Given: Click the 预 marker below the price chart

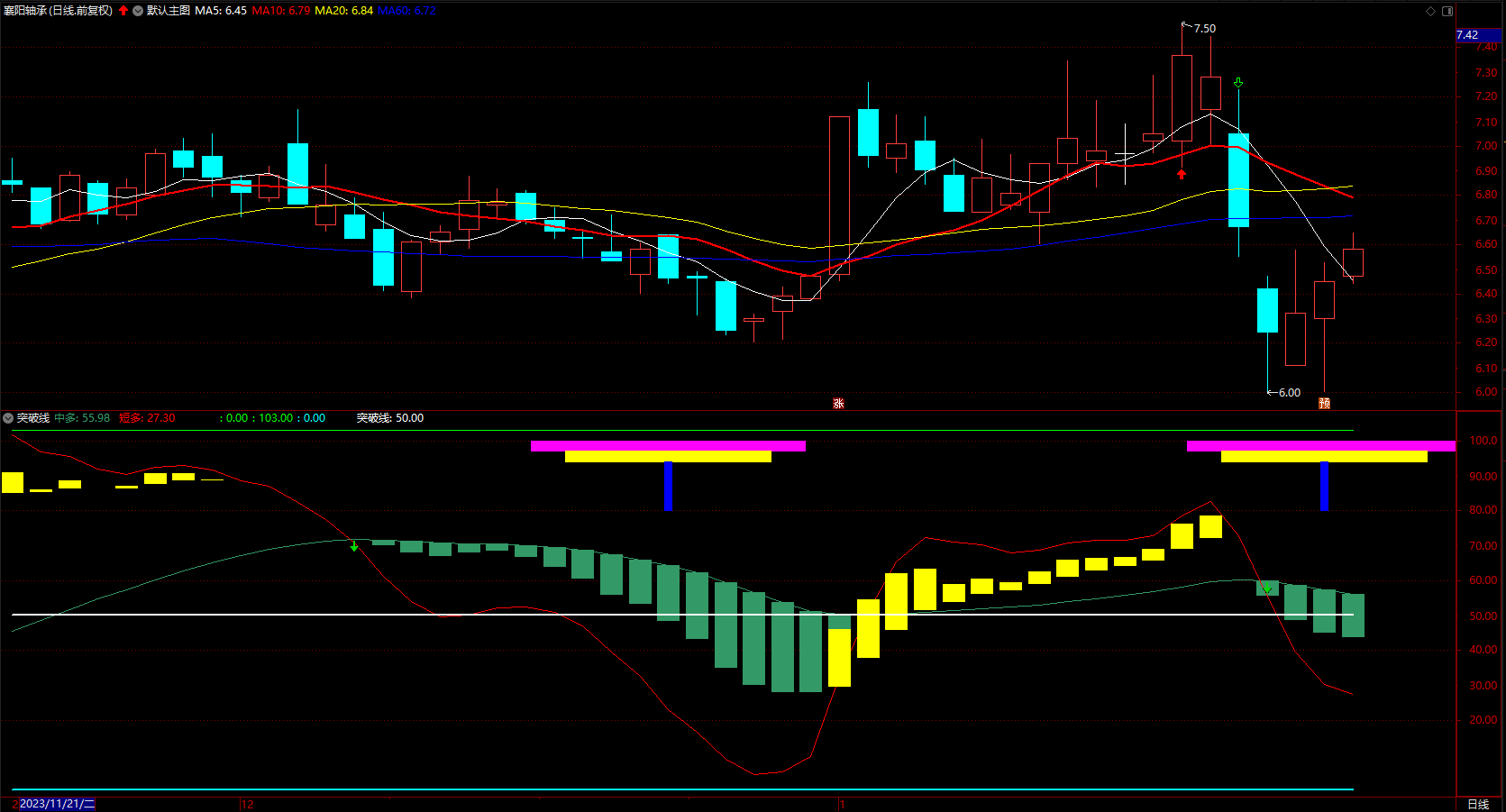Looking at the screenshot, I should tap(1324, 403).
